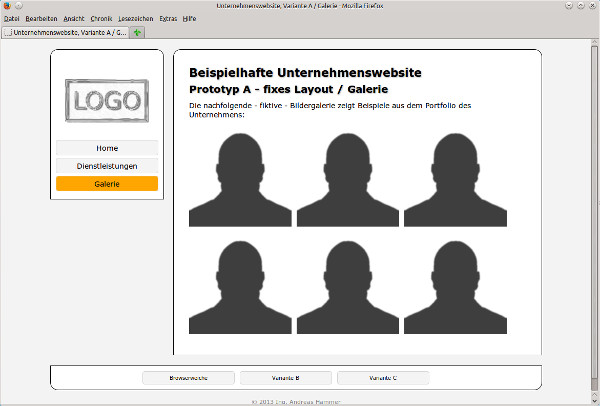This screenshot has width=600, height=406.
Task: Click the highlighted Galerie nav button
Action: point(107,184)
